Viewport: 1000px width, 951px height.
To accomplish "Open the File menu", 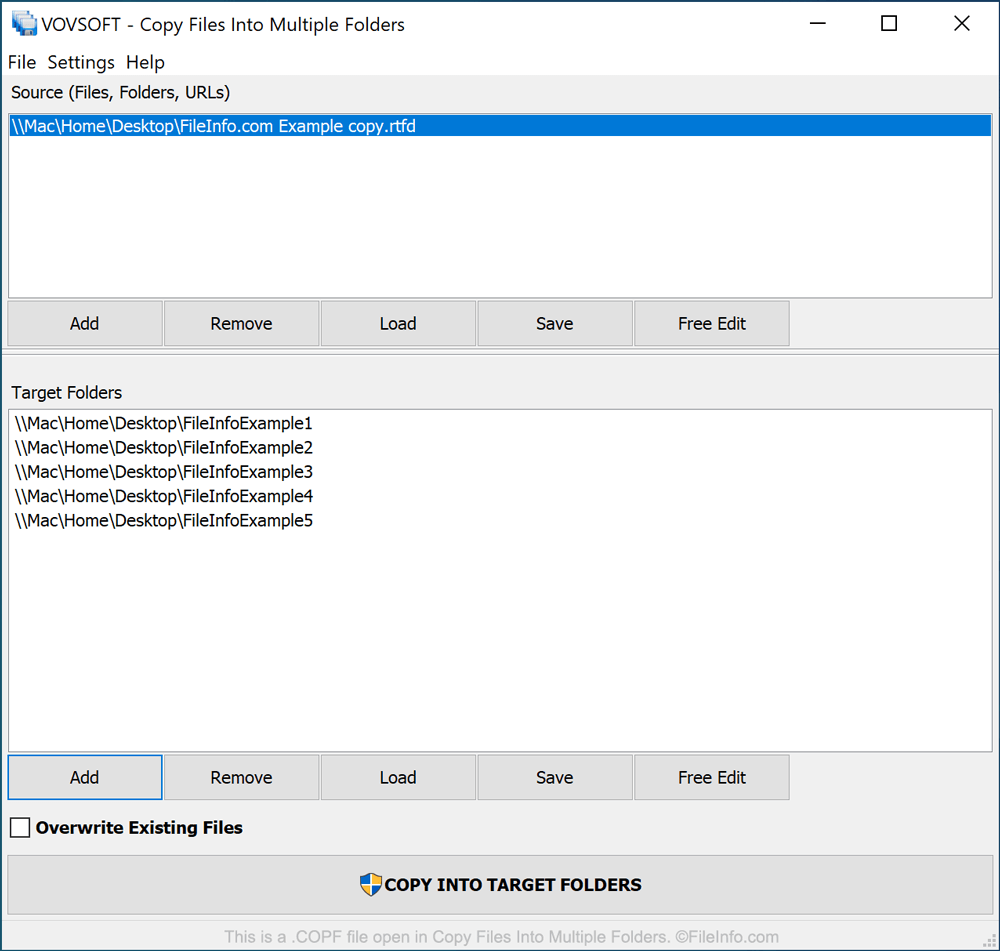I will click(x=21, y=62).
